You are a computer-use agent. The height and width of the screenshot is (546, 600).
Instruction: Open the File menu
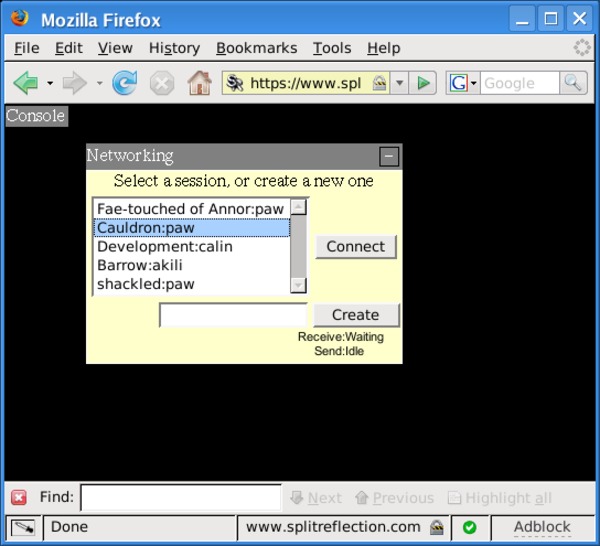click(27, 48)
